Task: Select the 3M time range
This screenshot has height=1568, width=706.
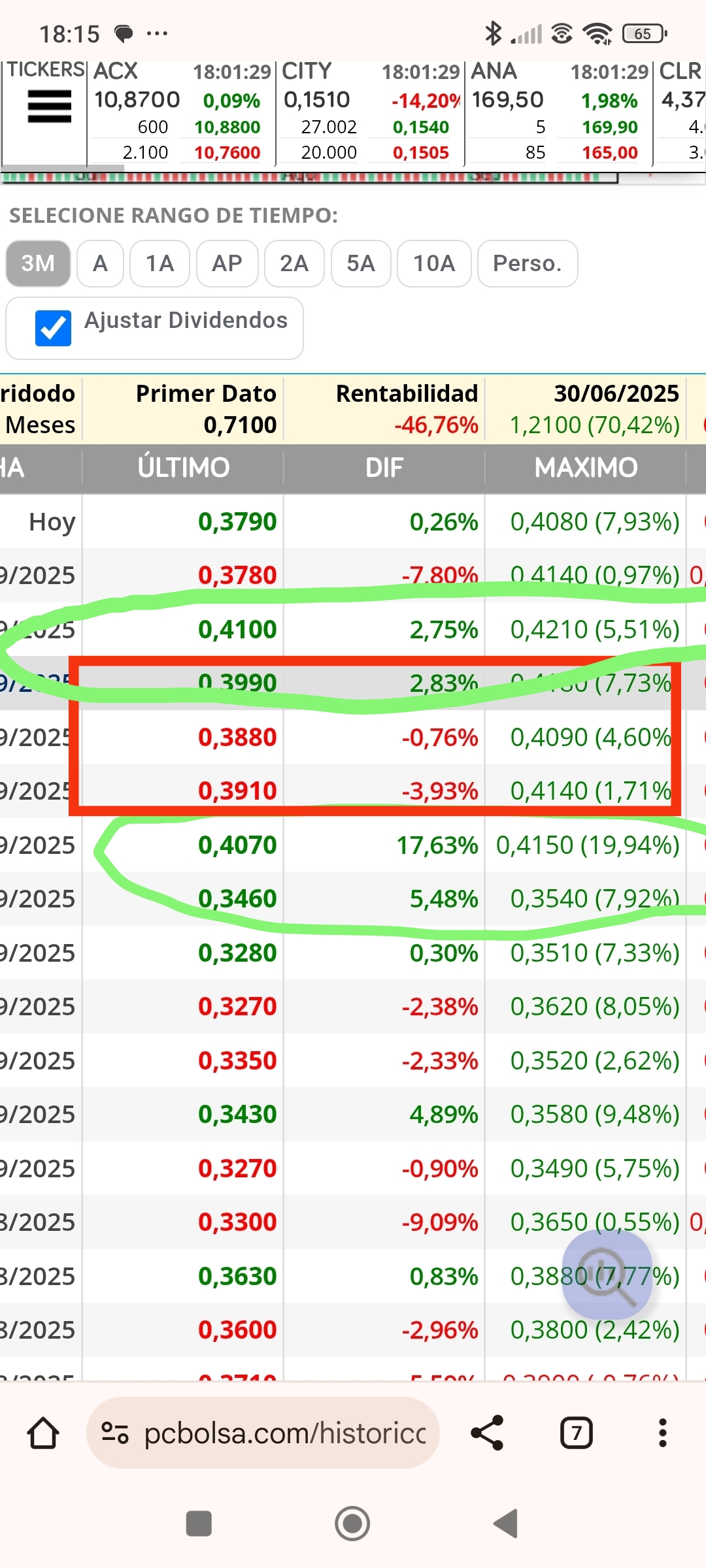Action: click(38, 263)
